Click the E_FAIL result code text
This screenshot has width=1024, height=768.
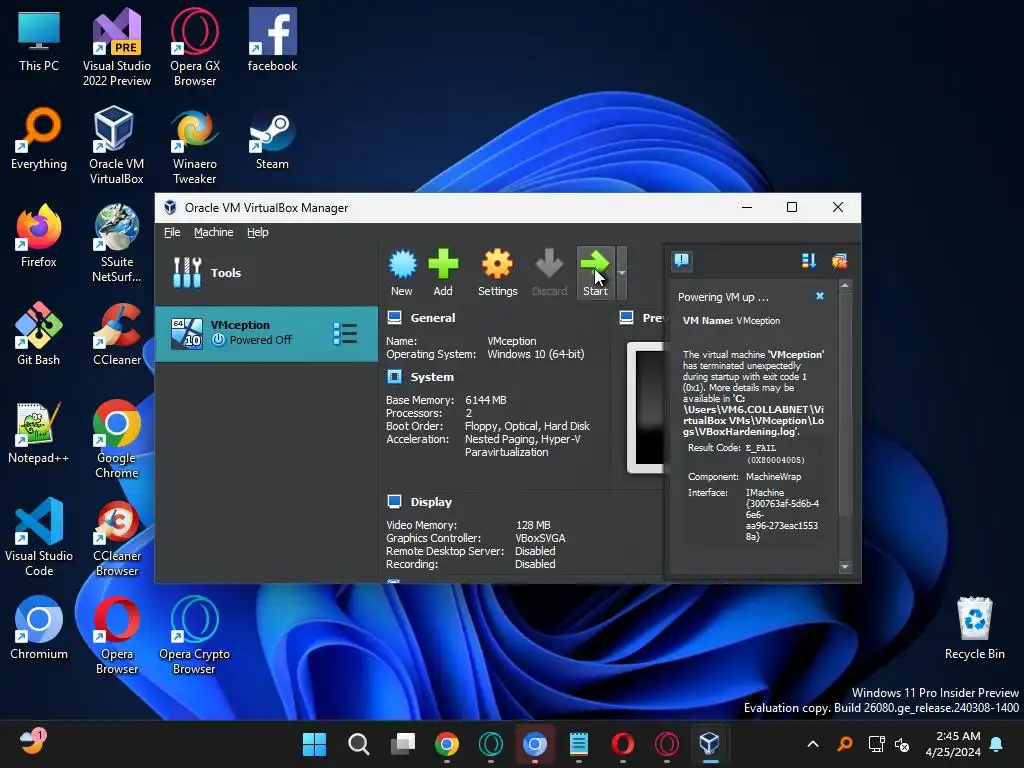coord(761,448)
